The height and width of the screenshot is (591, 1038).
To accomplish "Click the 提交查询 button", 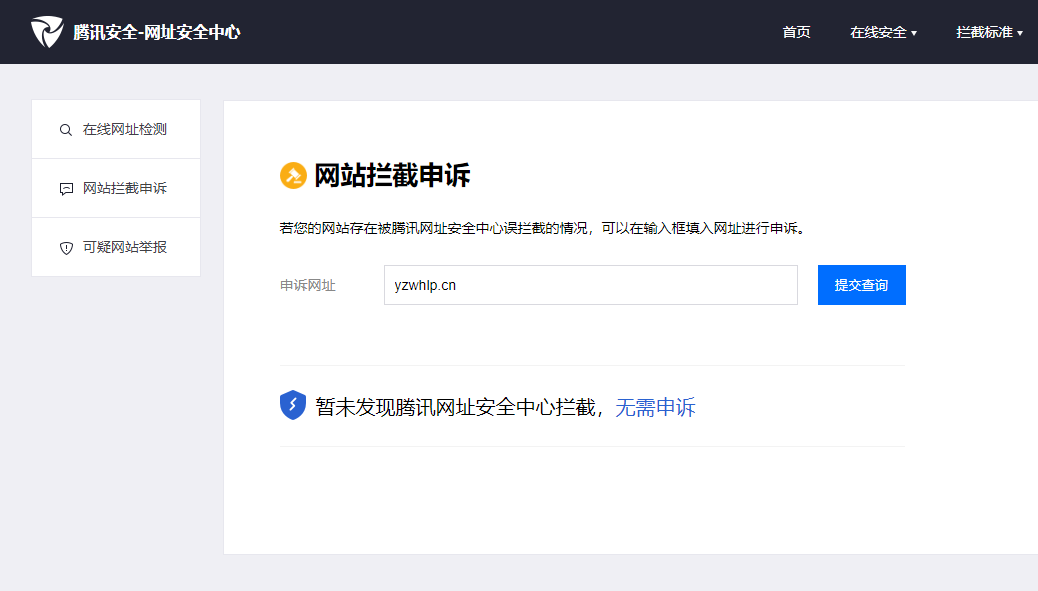I will click(861, 285).
